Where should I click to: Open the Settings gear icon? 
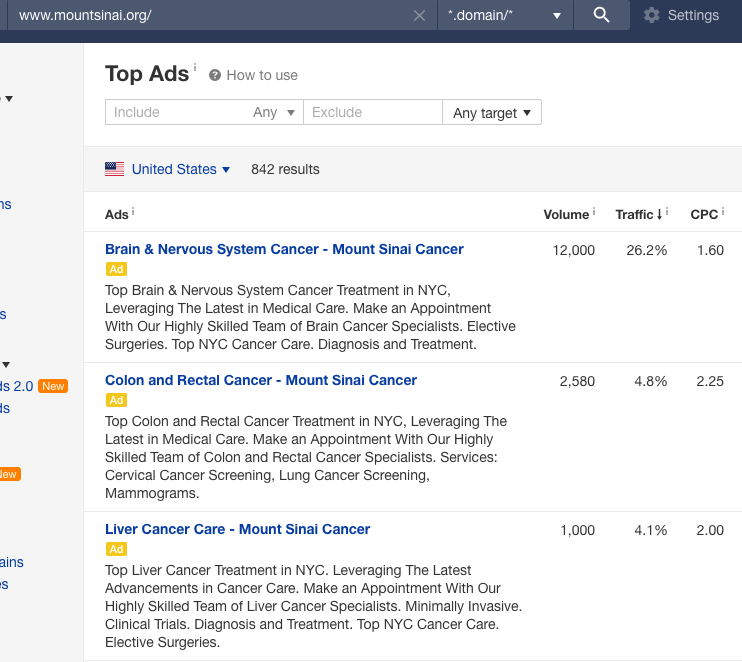click(x=652, y=15)
